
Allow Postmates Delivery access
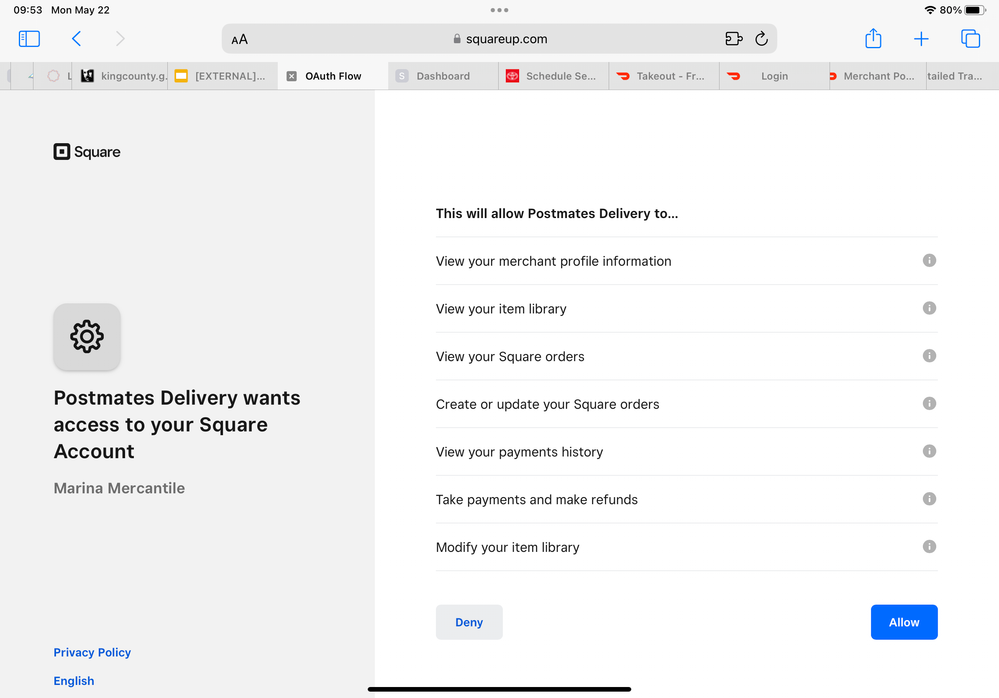point(903,622)
